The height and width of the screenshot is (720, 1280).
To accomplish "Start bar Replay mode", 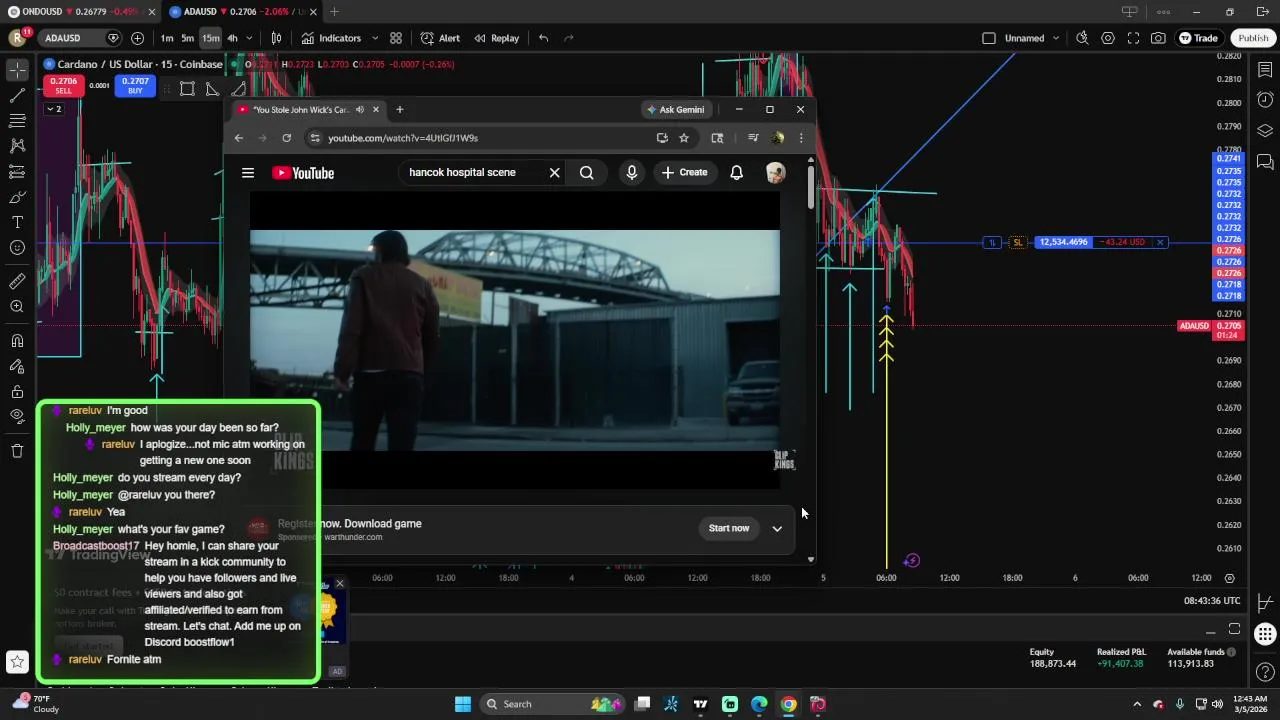I will point(496,38).
